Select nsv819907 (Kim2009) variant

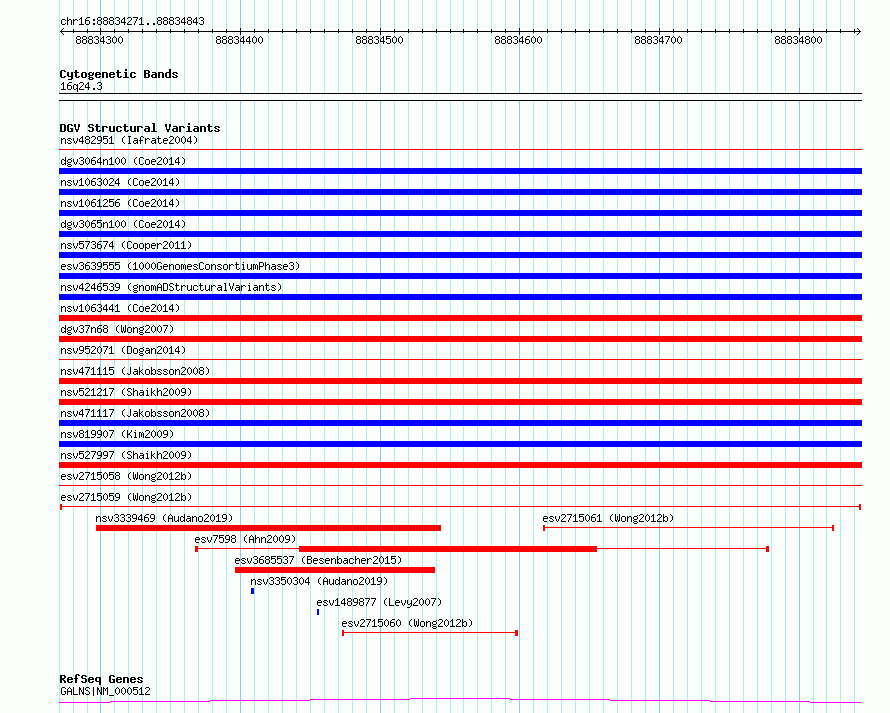(117, 434)
